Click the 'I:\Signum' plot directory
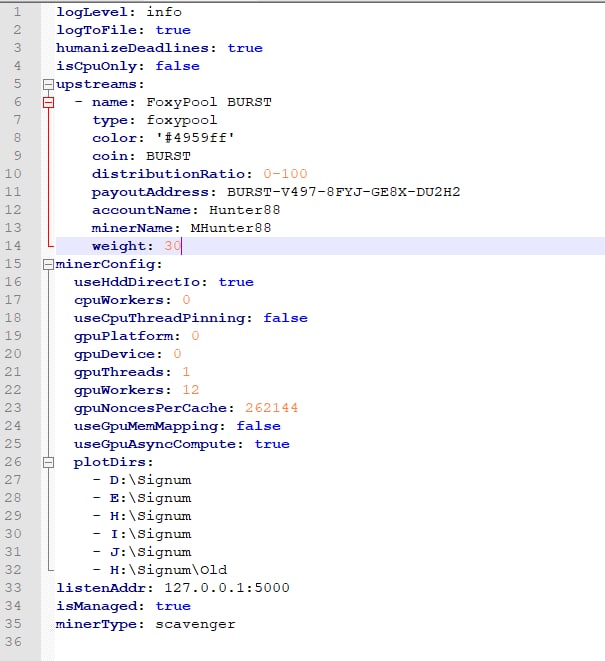This screenshot has height=661, width=605. [151, 534]
